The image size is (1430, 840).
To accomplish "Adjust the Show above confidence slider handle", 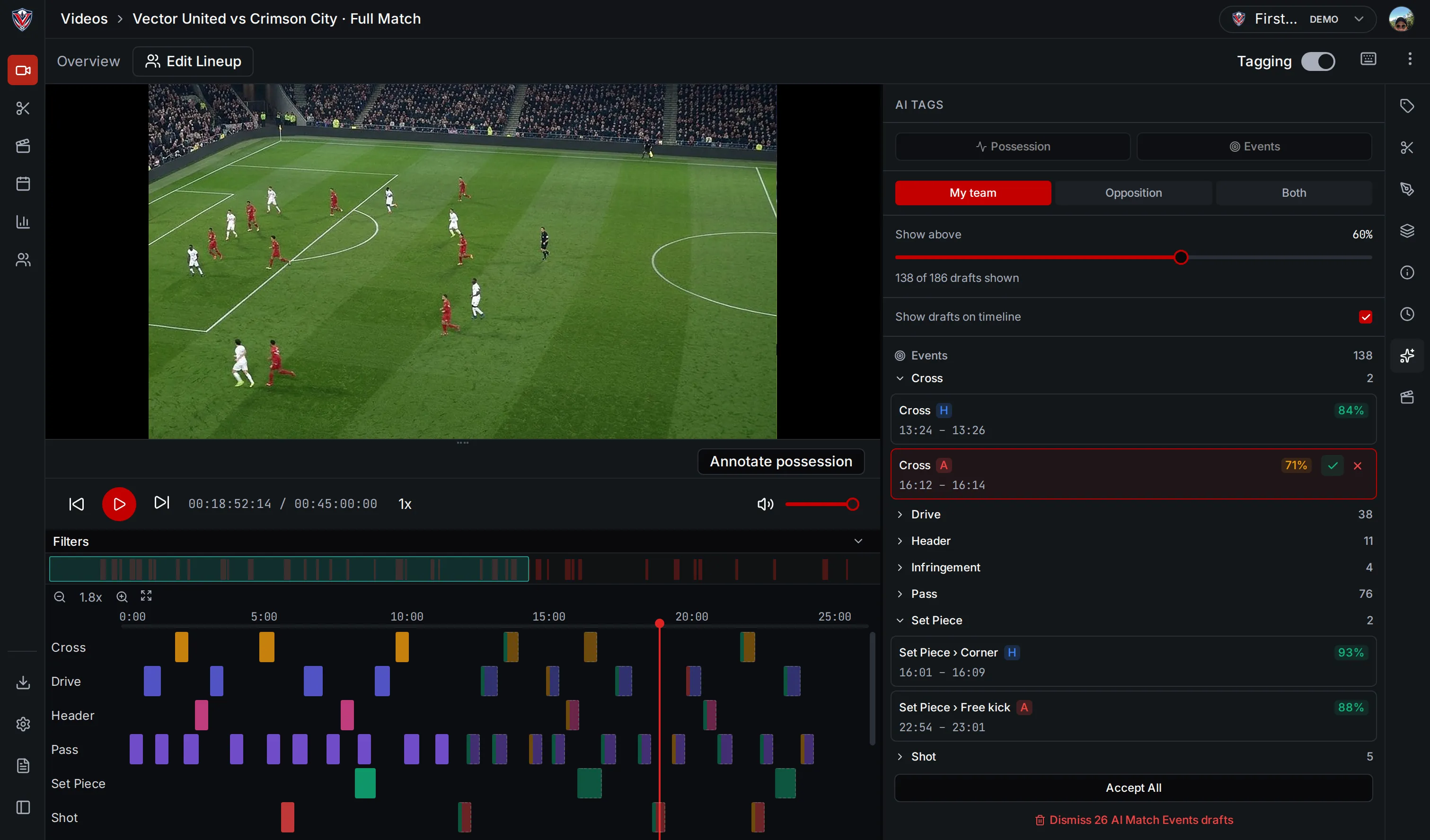I will point(1181,257).
